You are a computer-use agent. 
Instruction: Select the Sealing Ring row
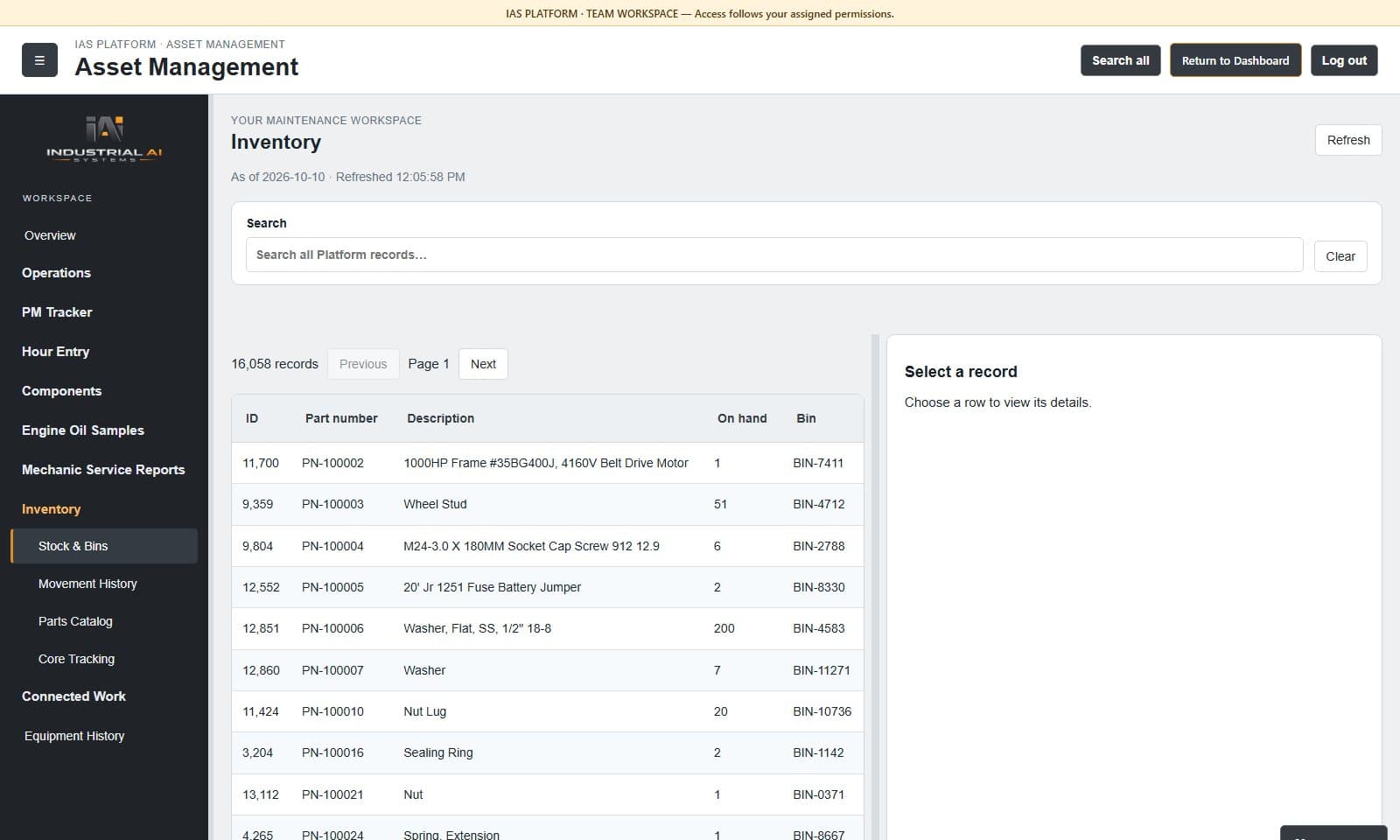[x=548, y=752]
